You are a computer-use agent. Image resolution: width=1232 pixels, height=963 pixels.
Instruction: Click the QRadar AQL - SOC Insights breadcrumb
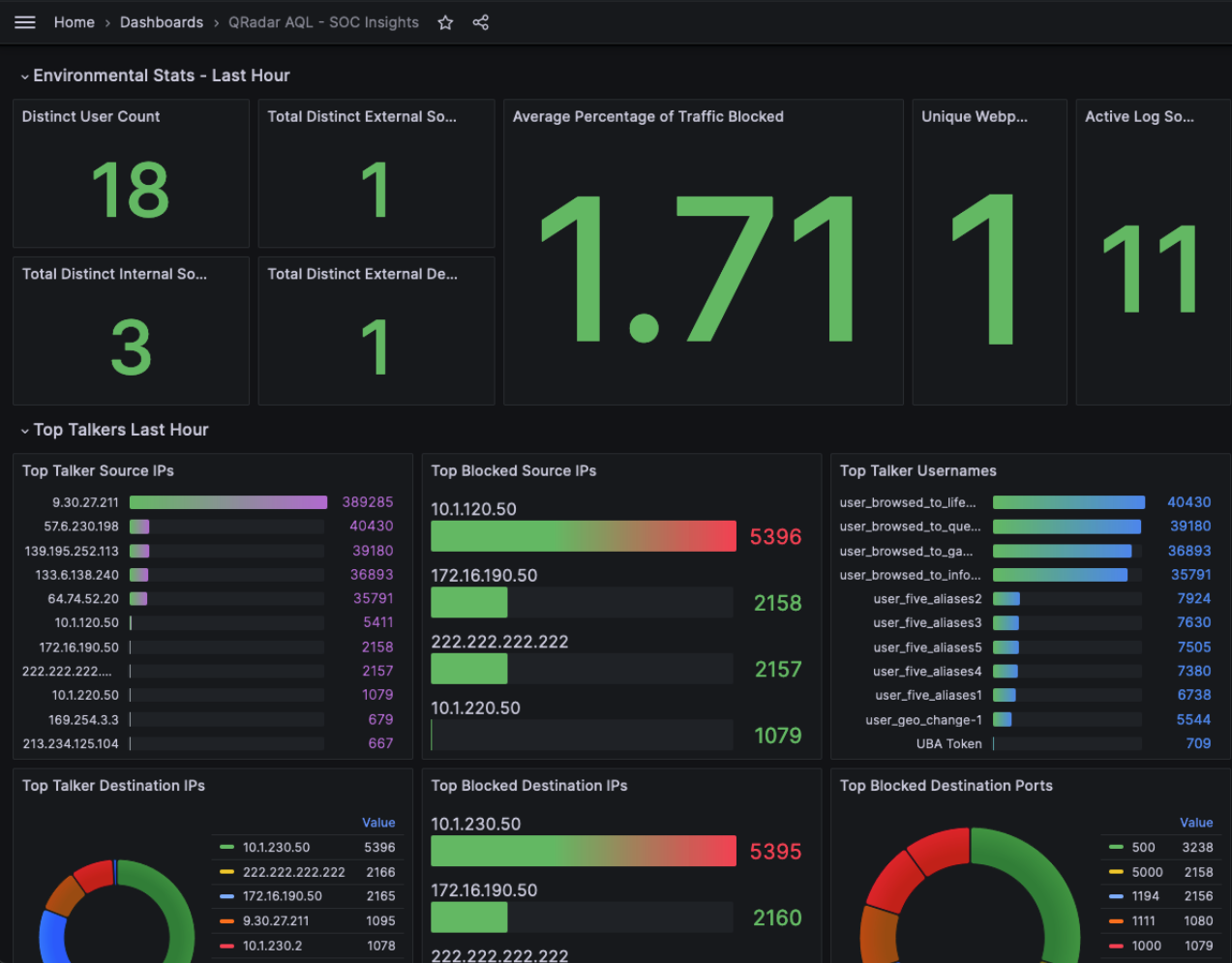click(x=323, y=22)
